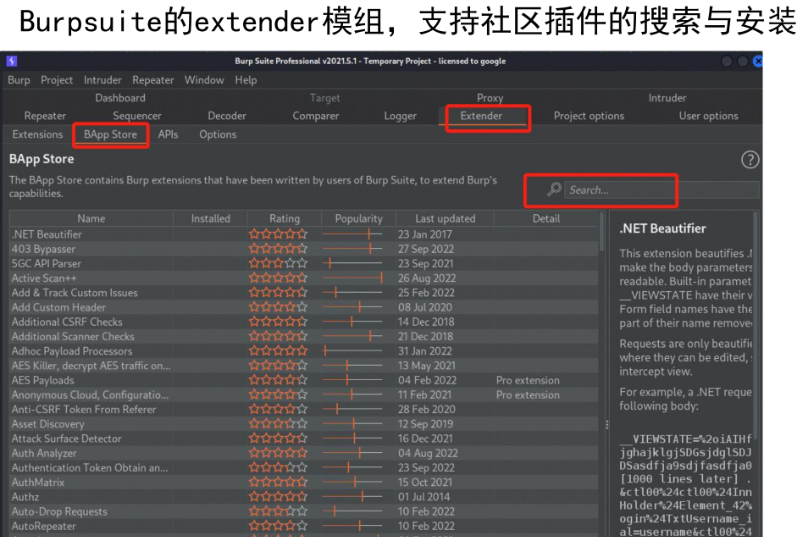Sort extensions by Popularity column header
This screenshot has width=804, height=537.
358,218
